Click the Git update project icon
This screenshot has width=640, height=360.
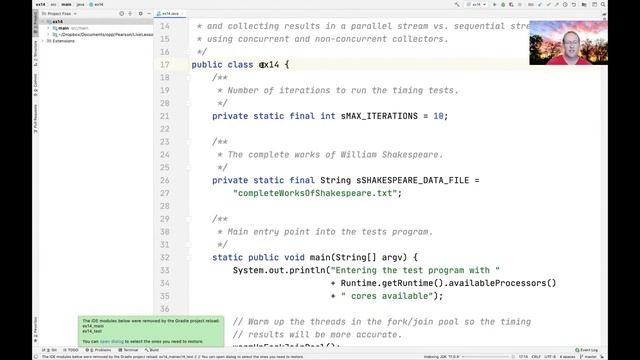[540, 4]
